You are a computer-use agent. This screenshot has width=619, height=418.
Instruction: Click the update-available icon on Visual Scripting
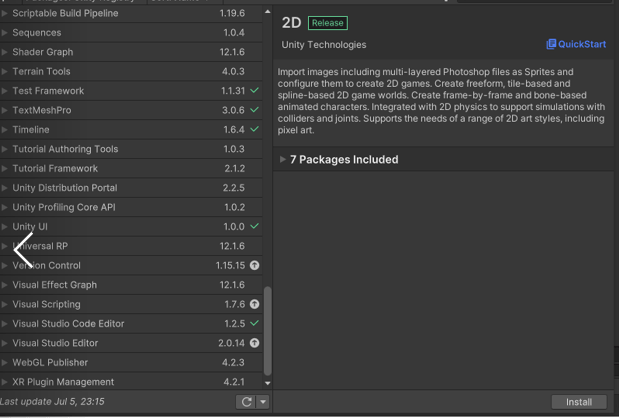[x=254, y=304]
